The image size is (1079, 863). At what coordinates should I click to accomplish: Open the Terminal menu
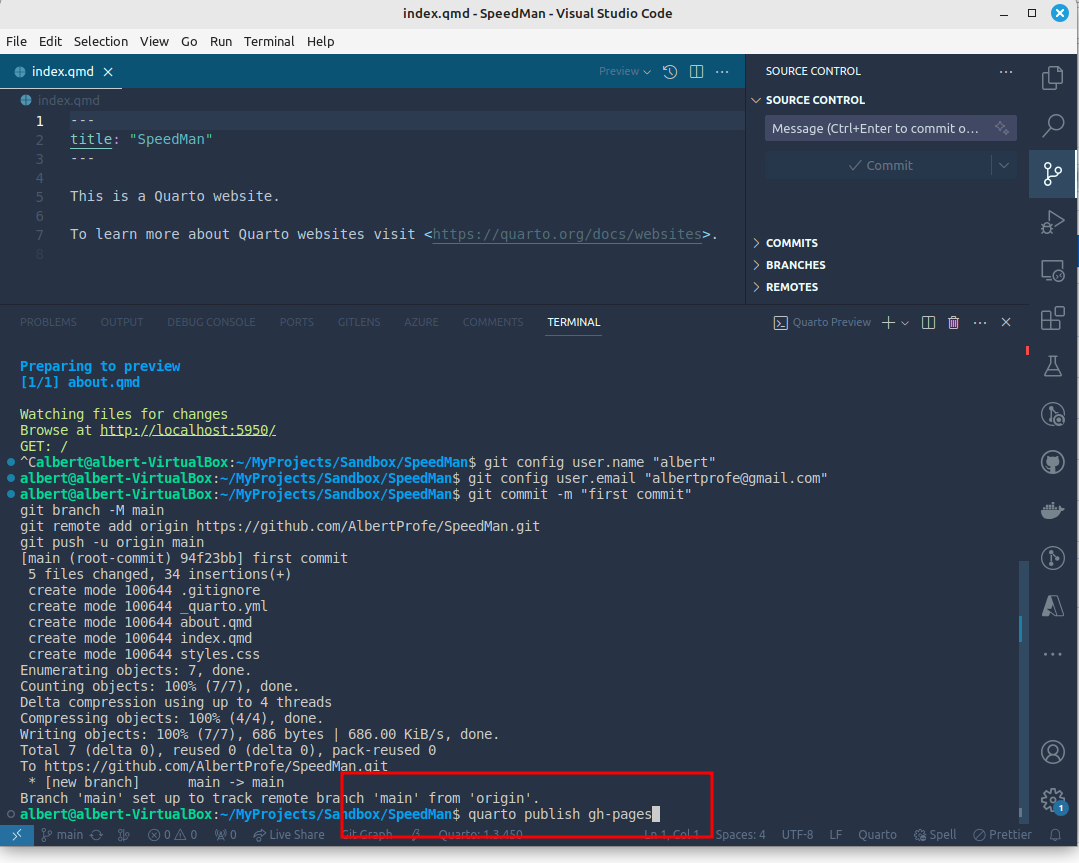(x=269, y=41)
